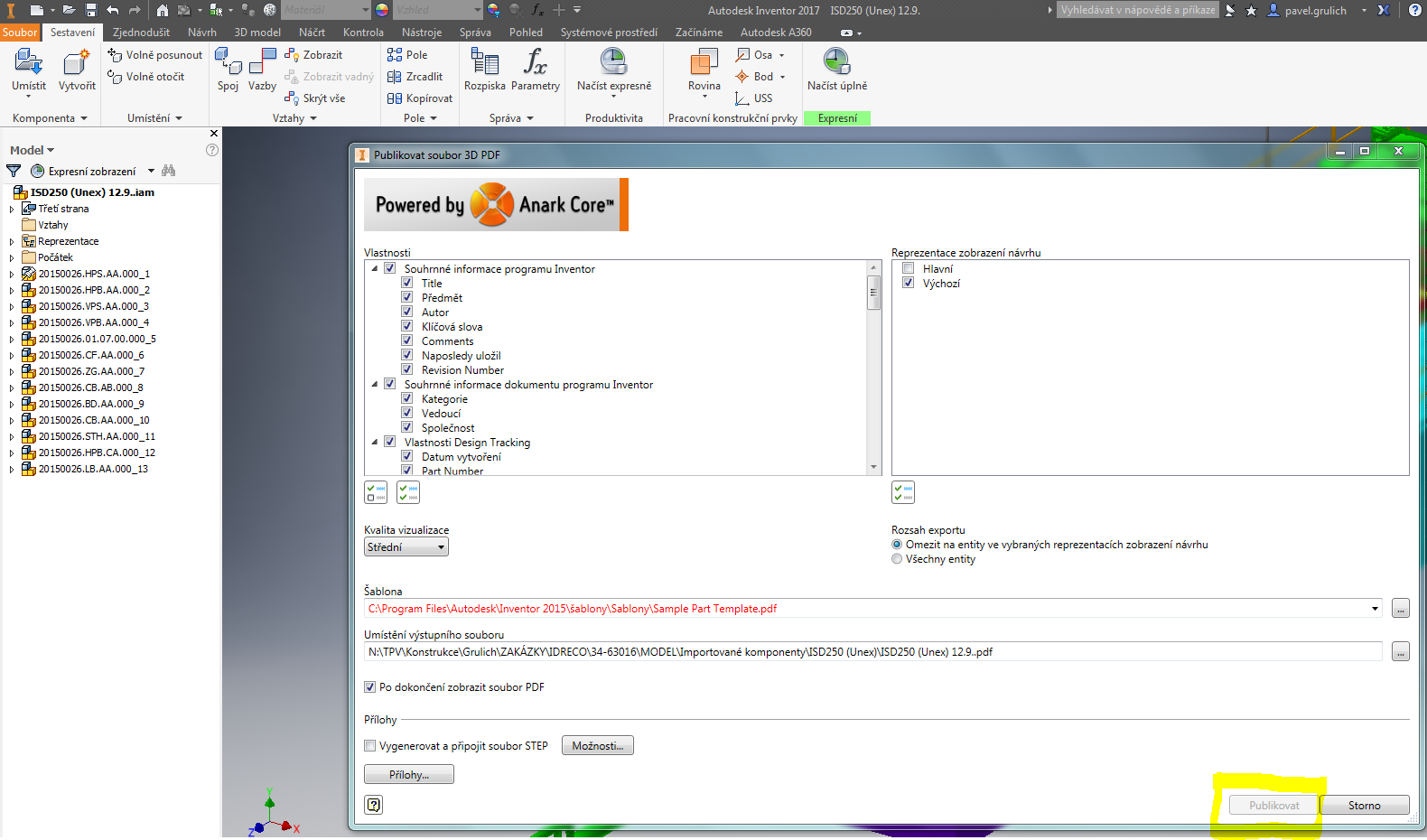Click the Undo arrow icon
This screenshot has width=1427, height=840.
113,10
